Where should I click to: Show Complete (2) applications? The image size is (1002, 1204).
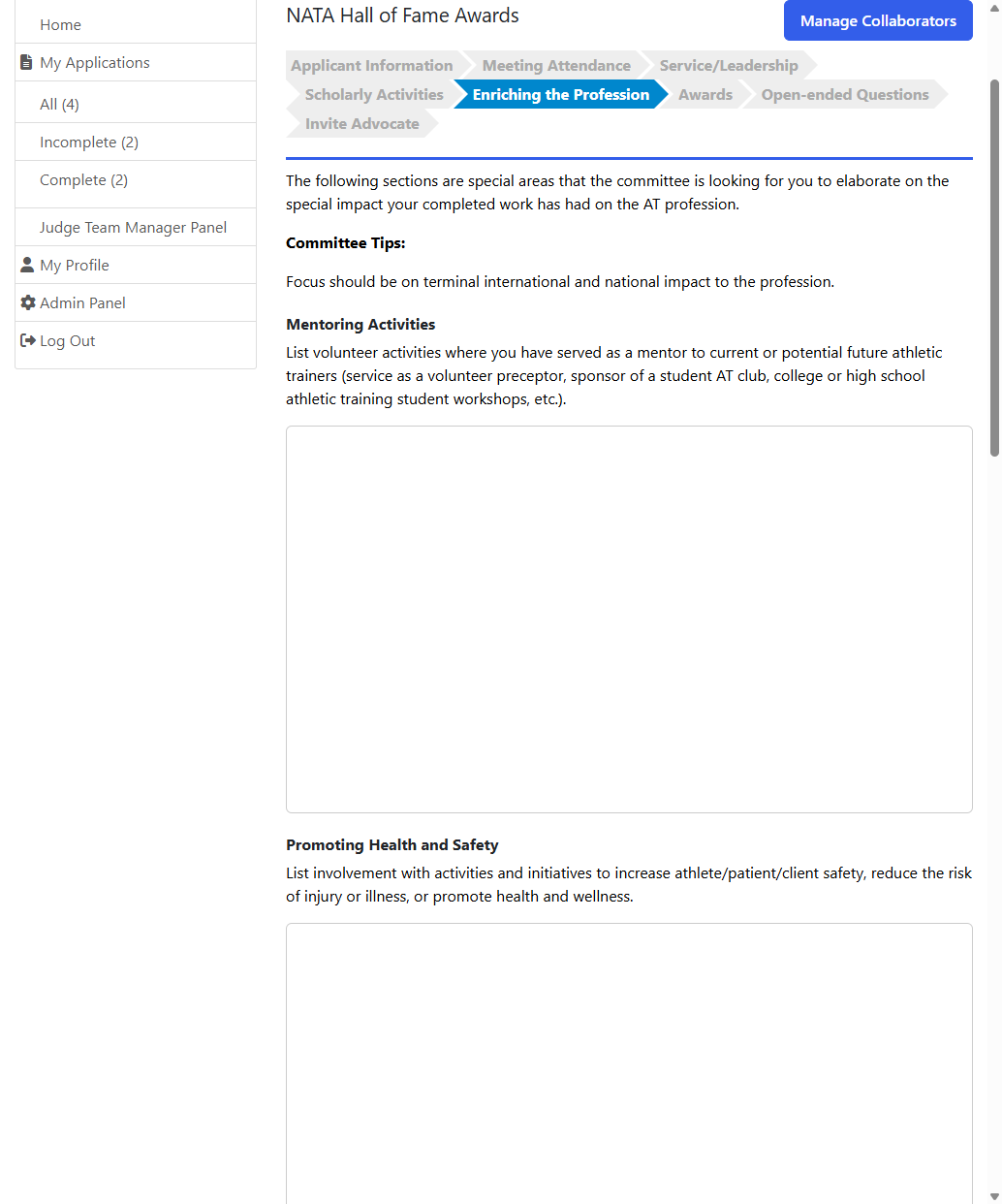pyautogui.click(x=83, y=179)
